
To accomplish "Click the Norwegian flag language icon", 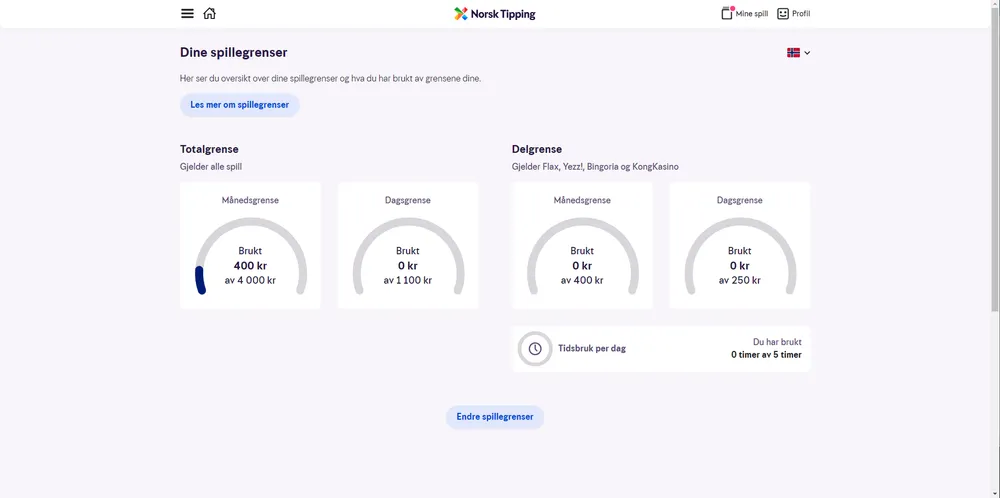I will 793,53.
